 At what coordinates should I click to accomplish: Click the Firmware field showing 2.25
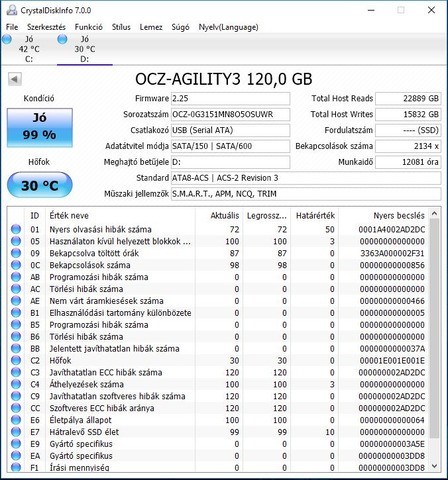coord(230,98)
